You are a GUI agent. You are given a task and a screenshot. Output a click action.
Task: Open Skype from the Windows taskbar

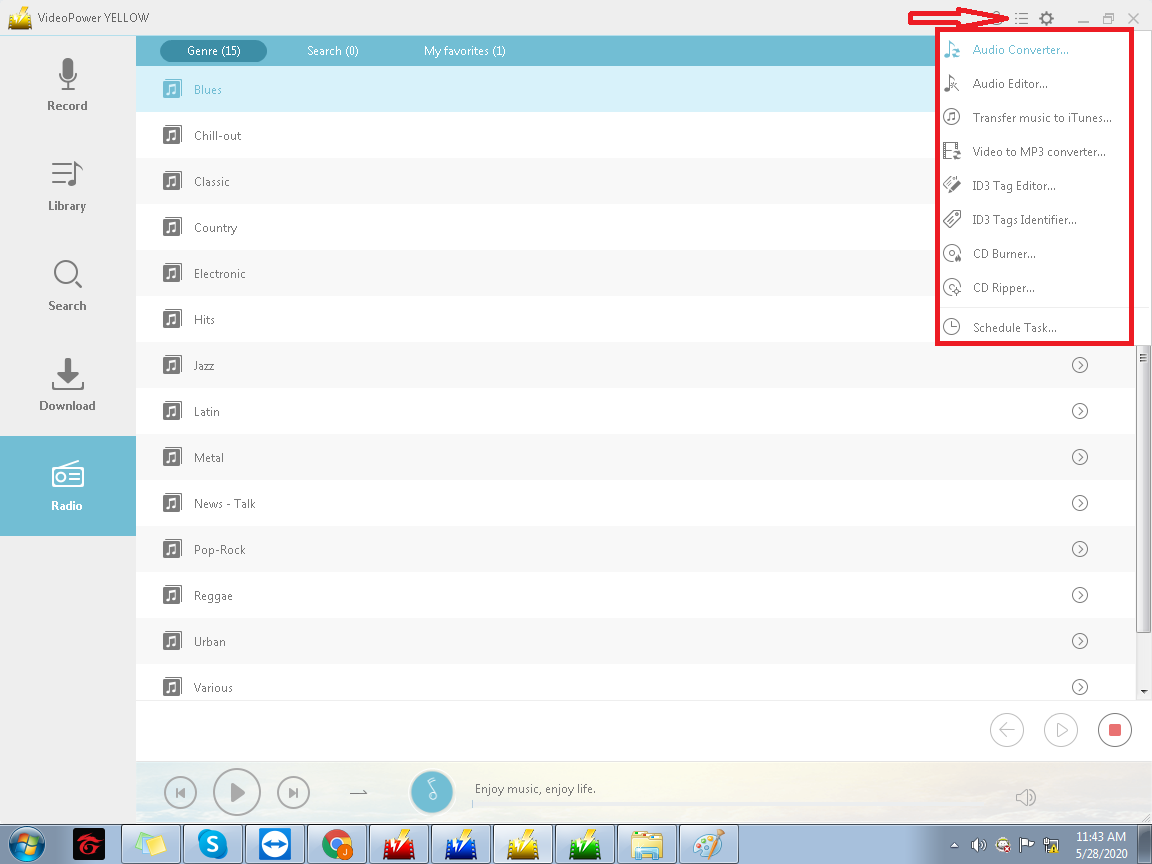[213, 845]
